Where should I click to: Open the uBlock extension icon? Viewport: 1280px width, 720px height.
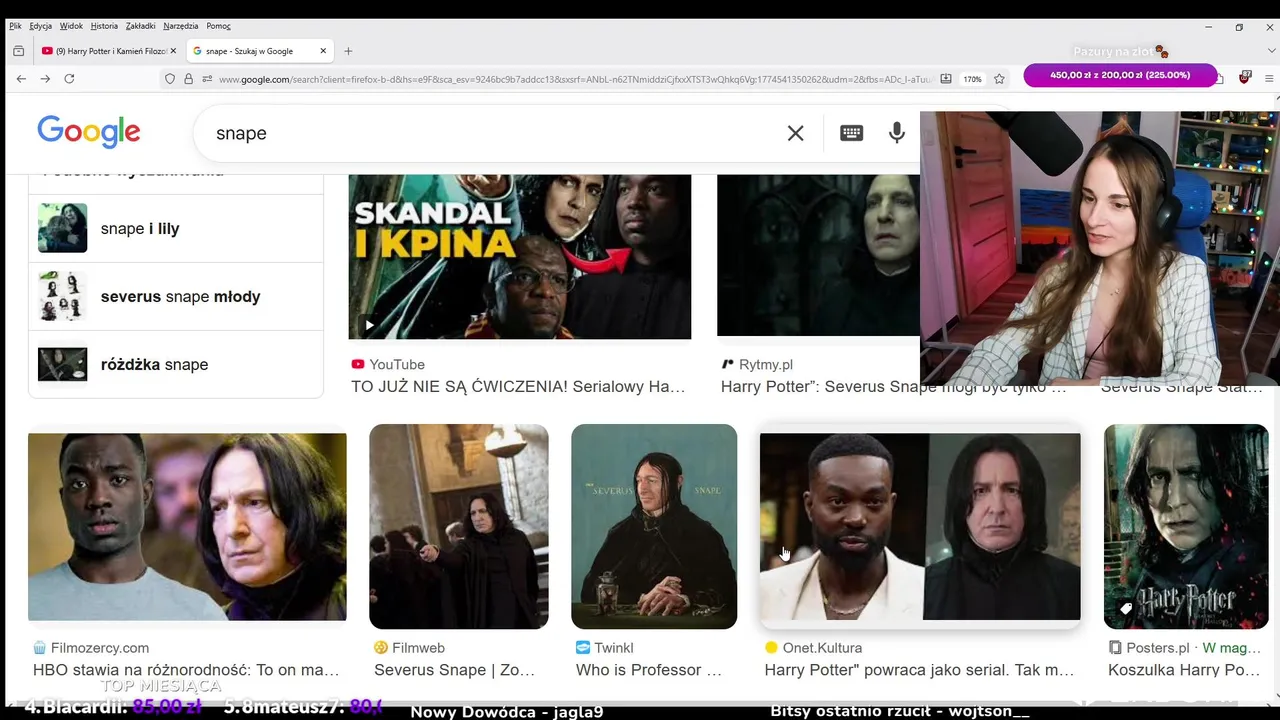point(1245,77)
